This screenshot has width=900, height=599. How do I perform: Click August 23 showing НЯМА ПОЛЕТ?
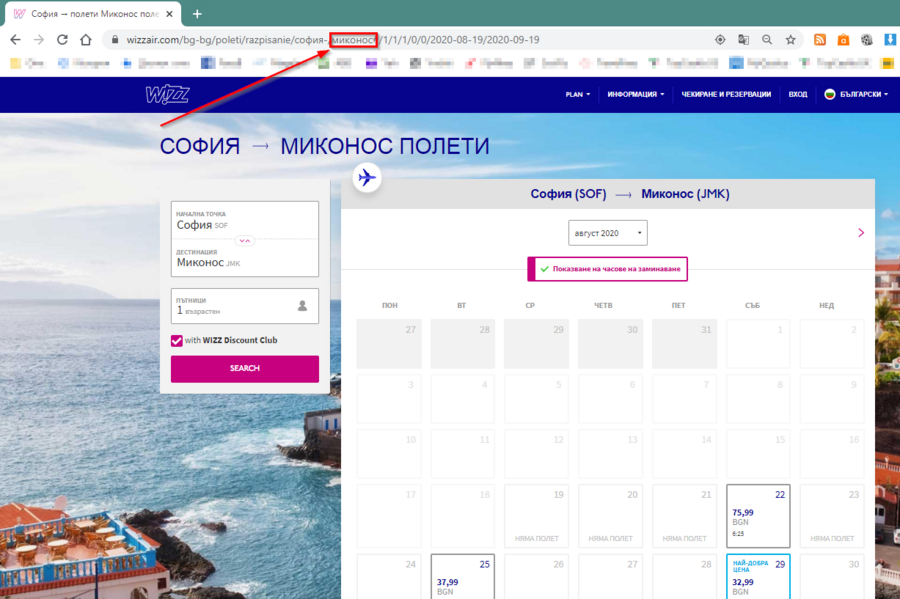pyautogui.click(x=832, y=516)
